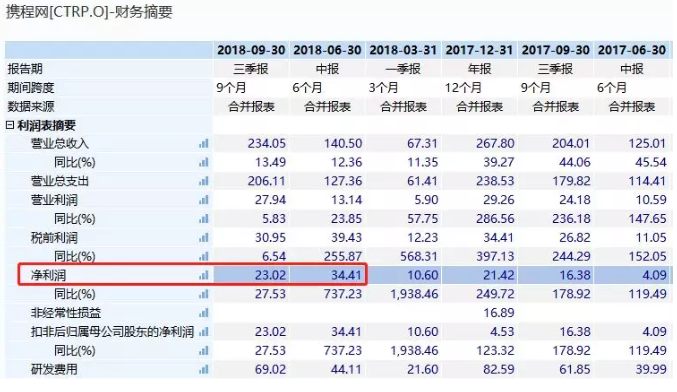
Task: Select revenue cell 140.50
Action: [343, 143]
